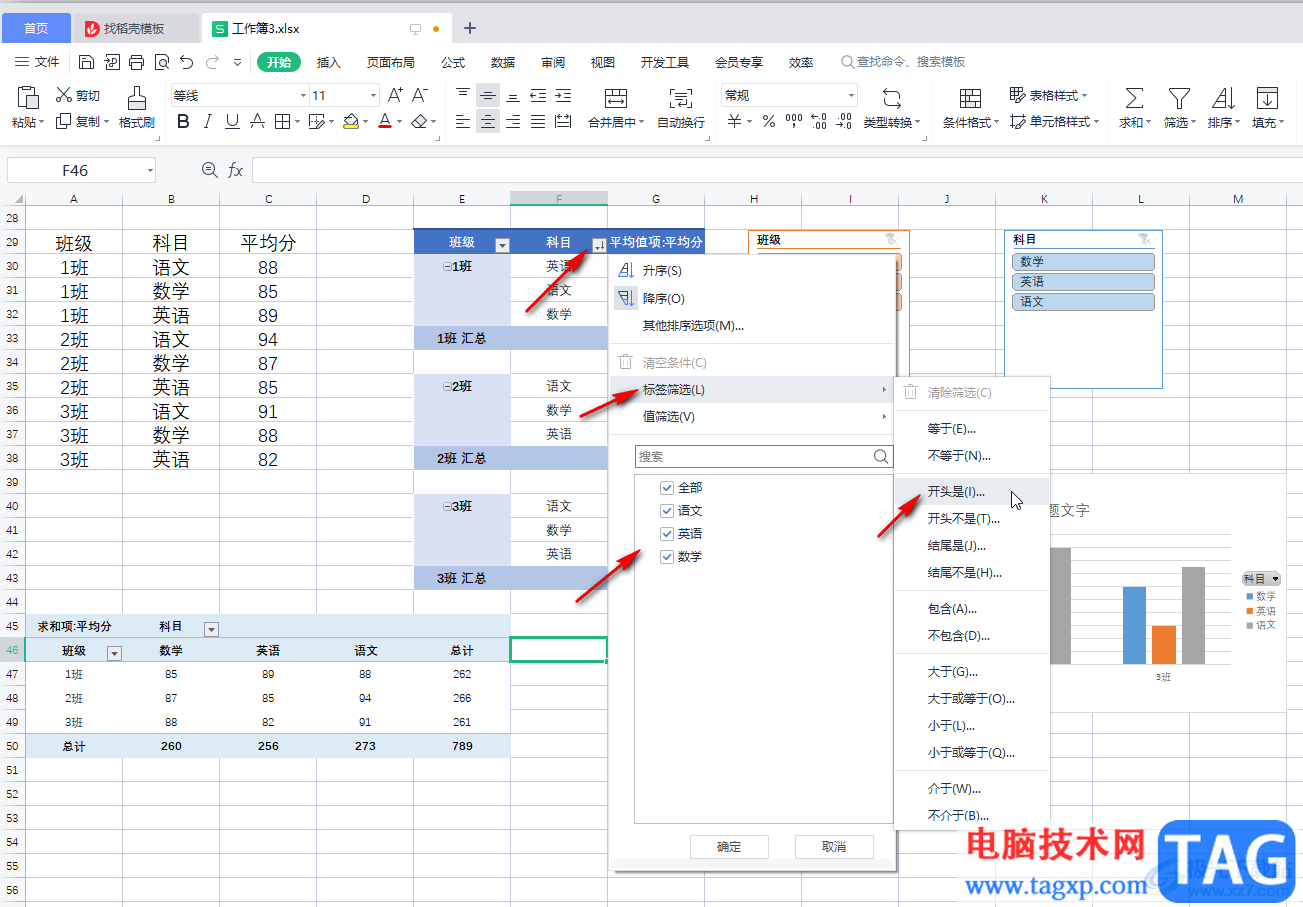1303x907 pixels.
Task: Open 班级 dropdown in lower pivot table row 46
Action: 114,653
